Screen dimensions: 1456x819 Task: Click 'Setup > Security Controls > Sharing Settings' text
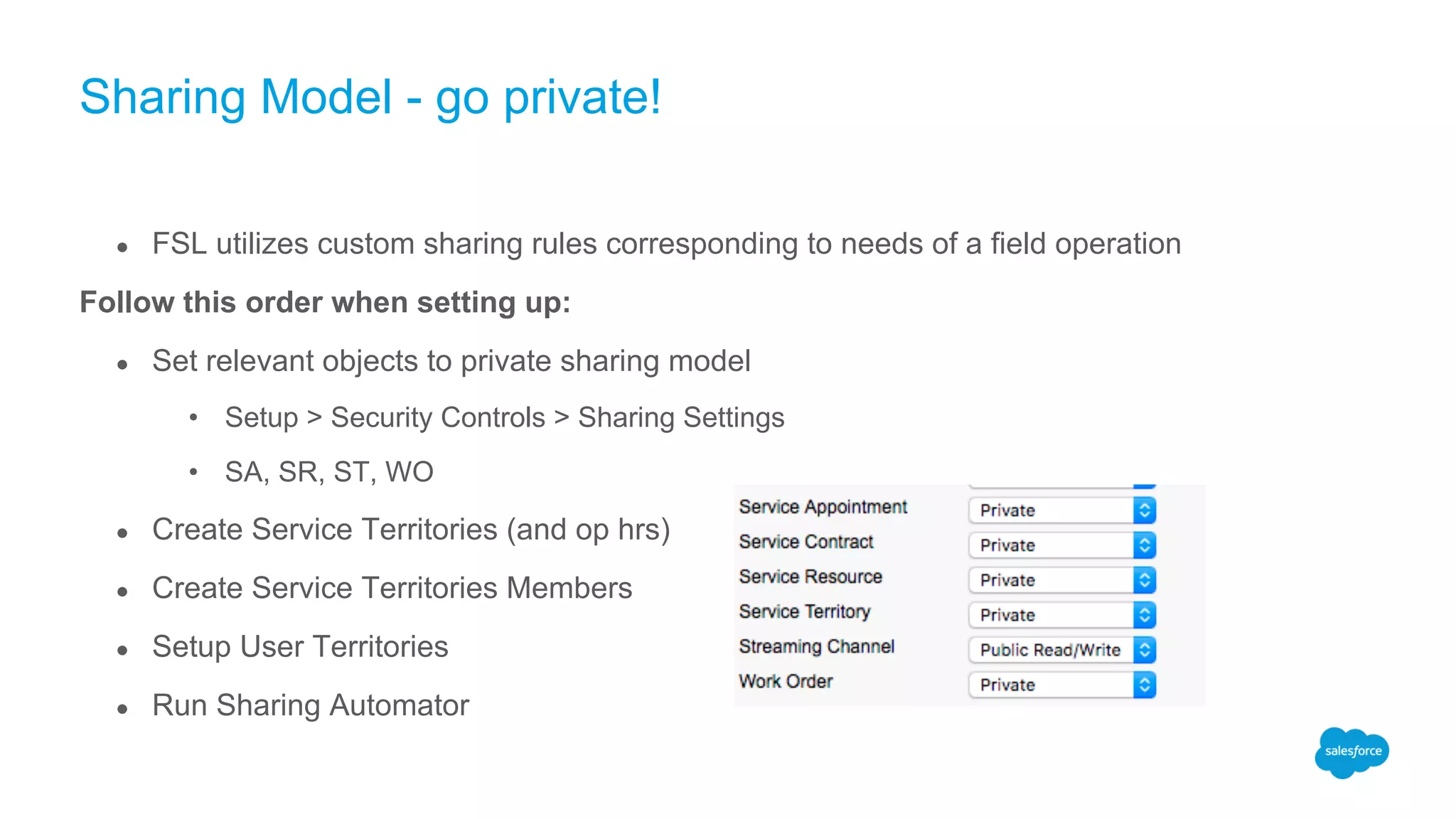[504, 417]
